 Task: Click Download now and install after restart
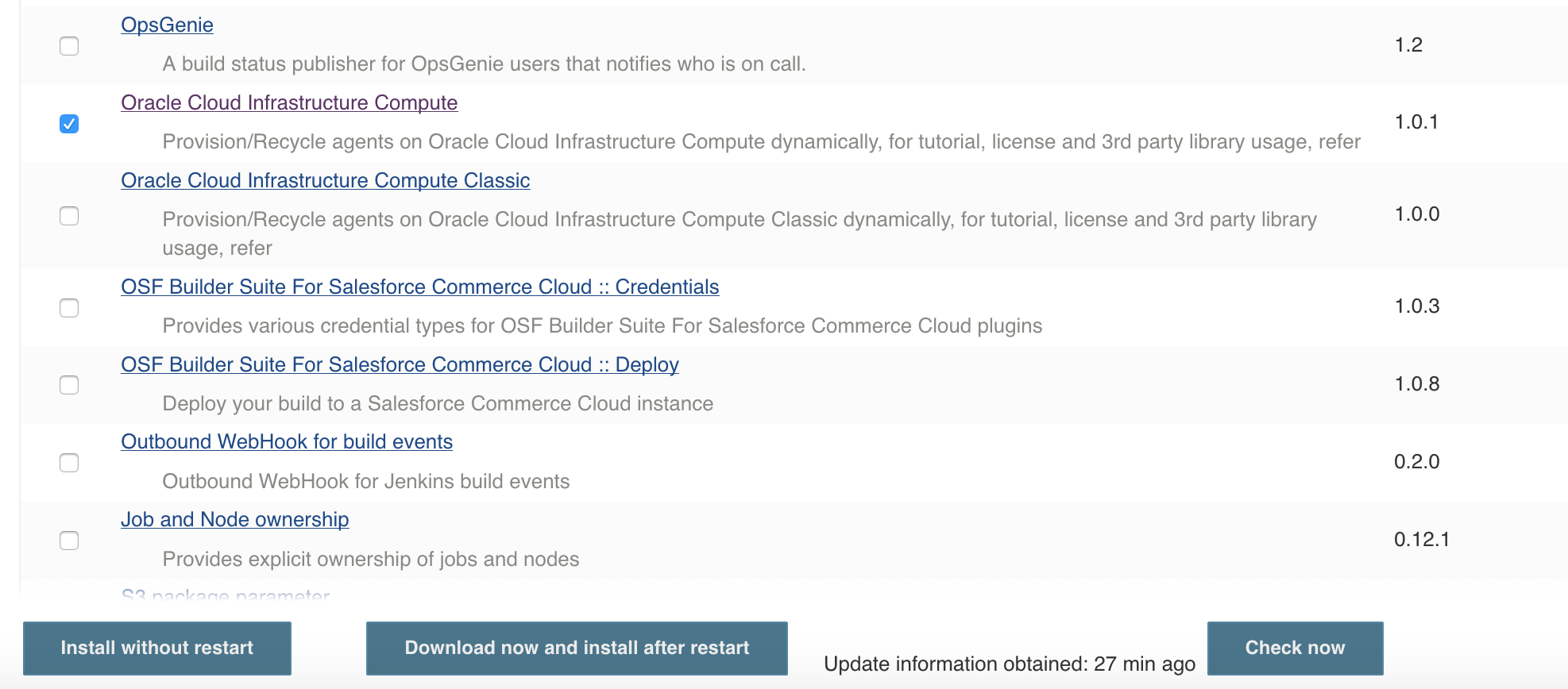(x=577, y=648)
